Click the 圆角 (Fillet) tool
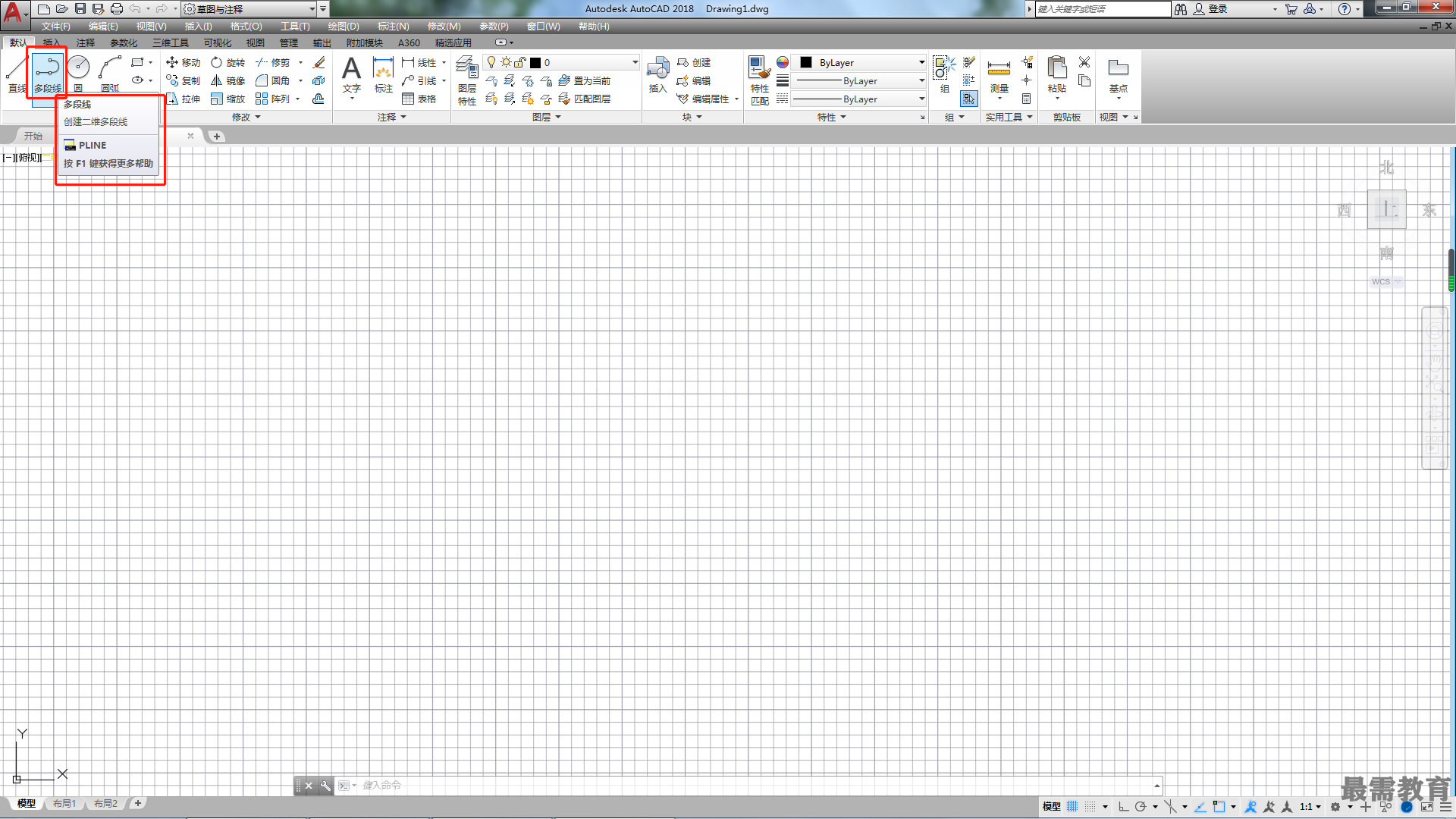This screenshot has width=1456, height=819. (x=273, y=80)
